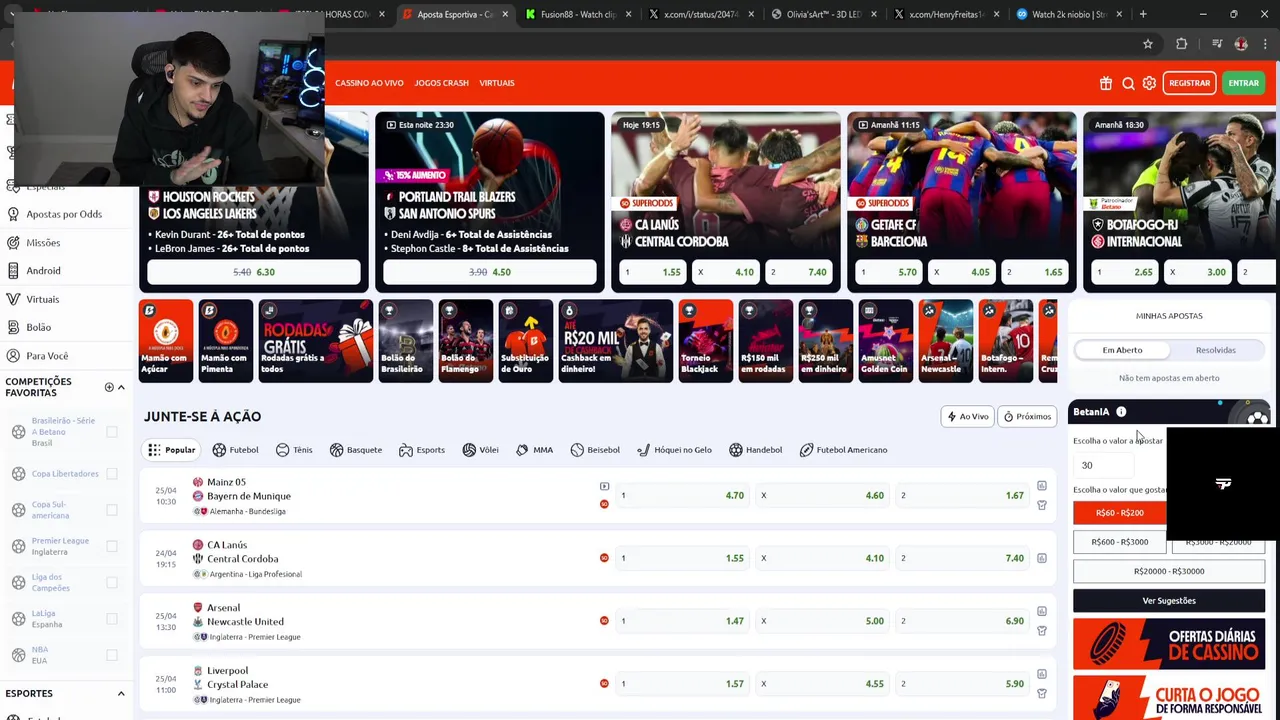Select the Handebol filter
The image size is (1280, 720).
pos(756,450)
